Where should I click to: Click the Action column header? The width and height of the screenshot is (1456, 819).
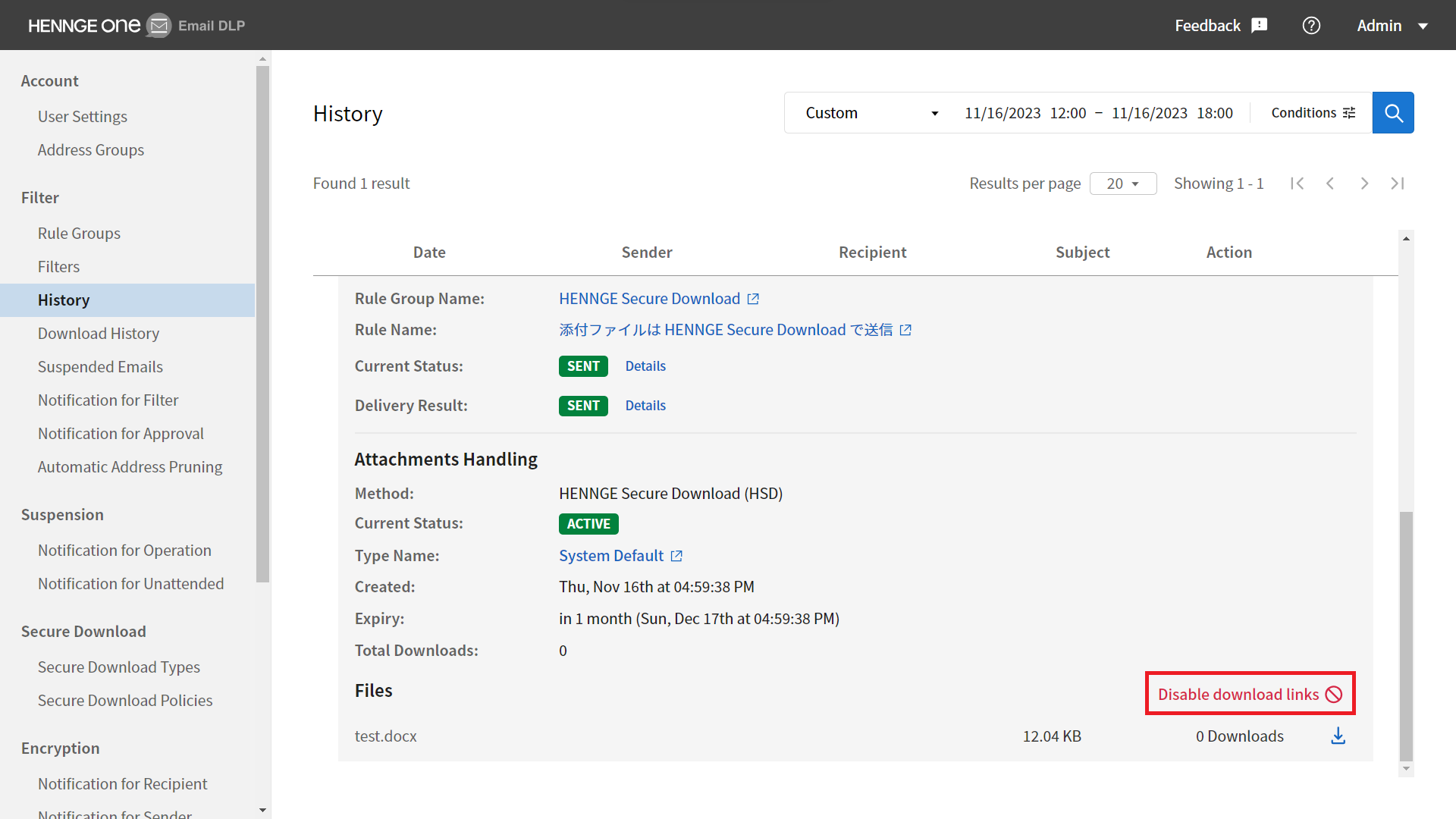click(1228, 253)
